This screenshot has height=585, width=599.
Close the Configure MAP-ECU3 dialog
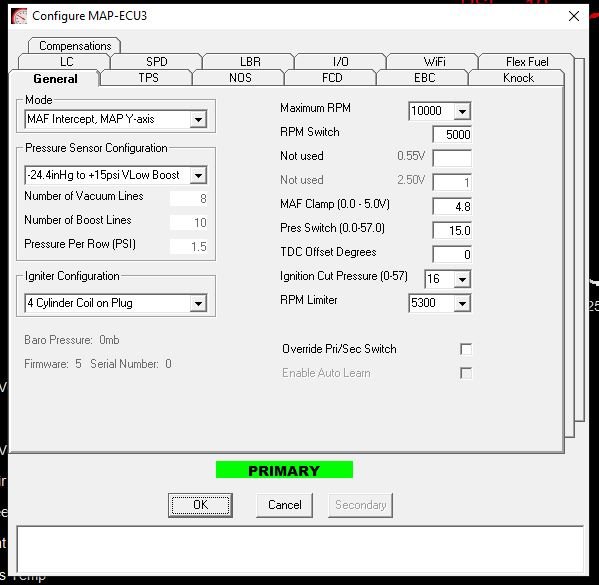pyautogui.click(x=574, y=16)
